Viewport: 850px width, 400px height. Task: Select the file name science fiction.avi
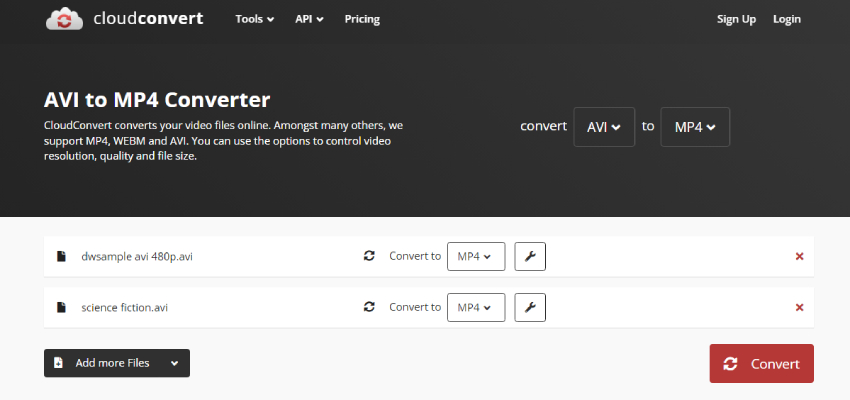click(x=125, y=307)
